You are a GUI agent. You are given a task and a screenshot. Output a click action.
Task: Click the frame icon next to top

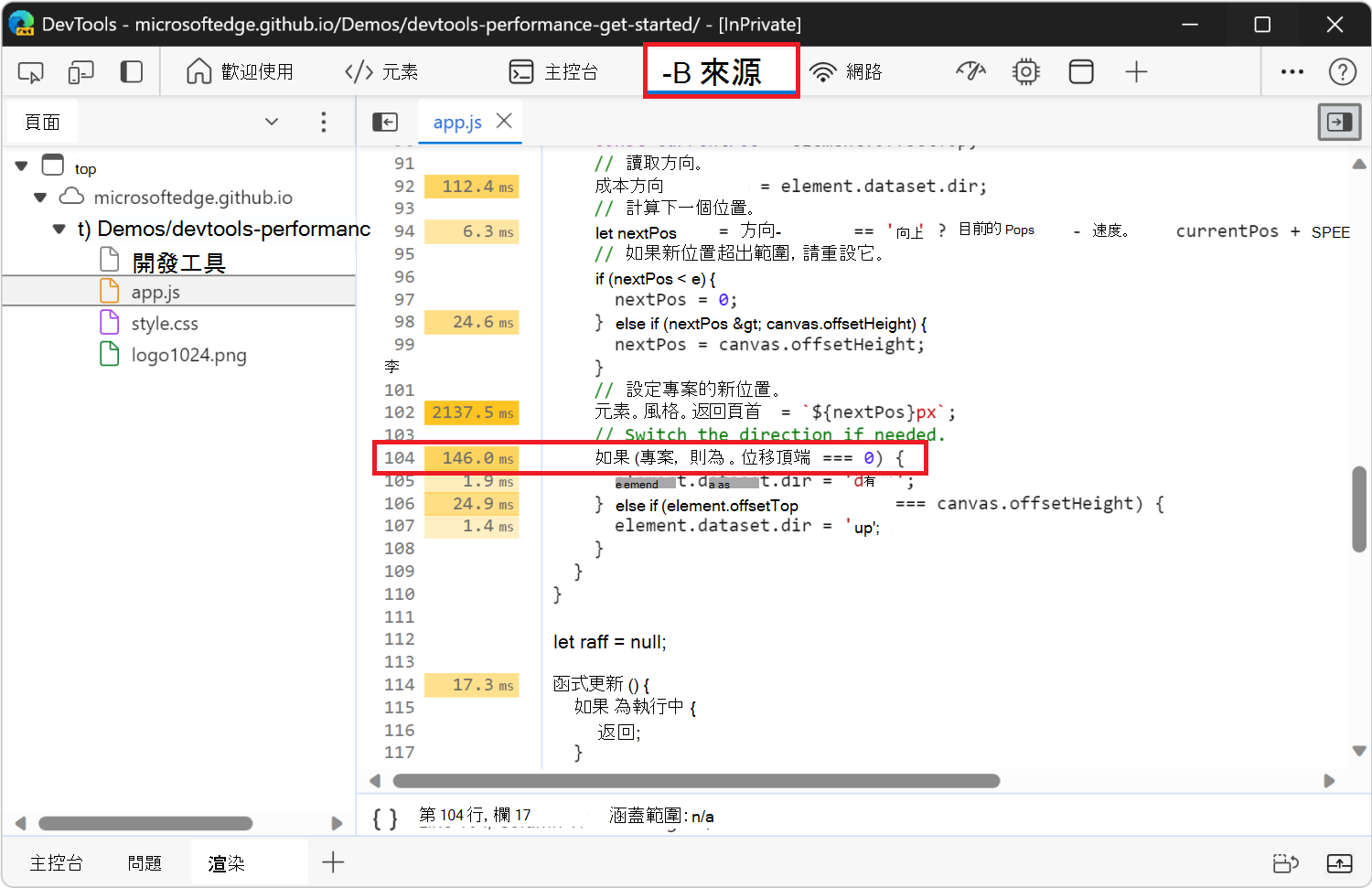tap(53, 166)
